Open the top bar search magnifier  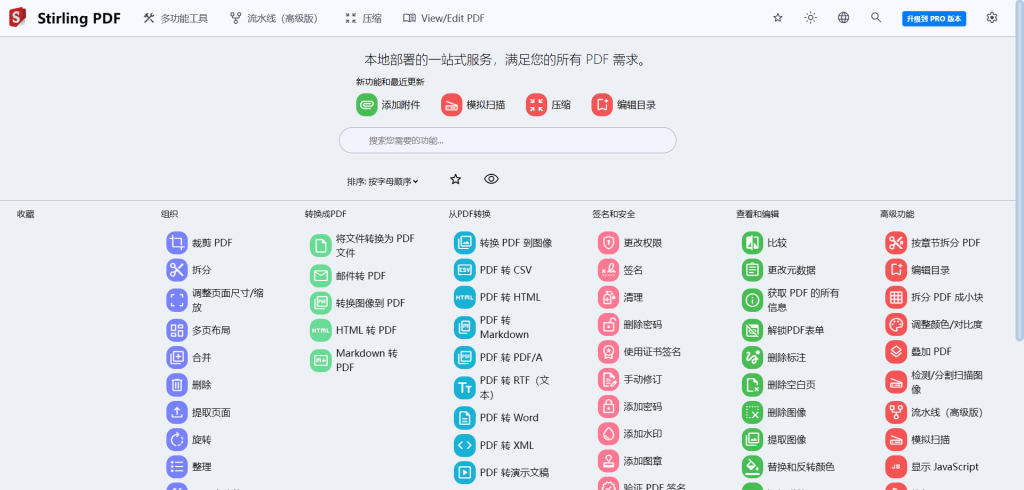(876, 18)
